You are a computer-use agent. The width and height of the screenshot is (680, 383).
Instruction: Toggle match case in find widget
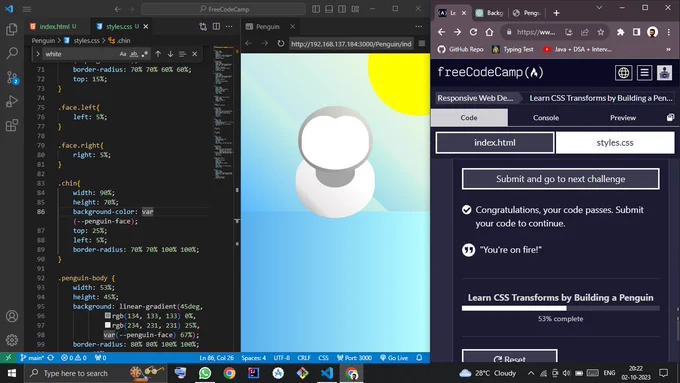click(123, 54)
